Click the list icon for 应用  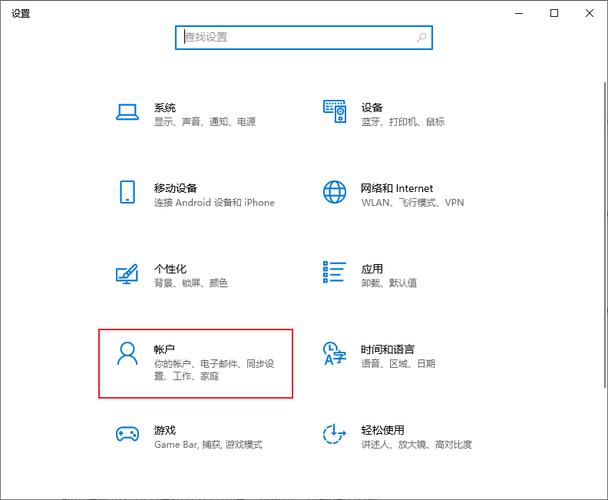(x=334, y=274)
